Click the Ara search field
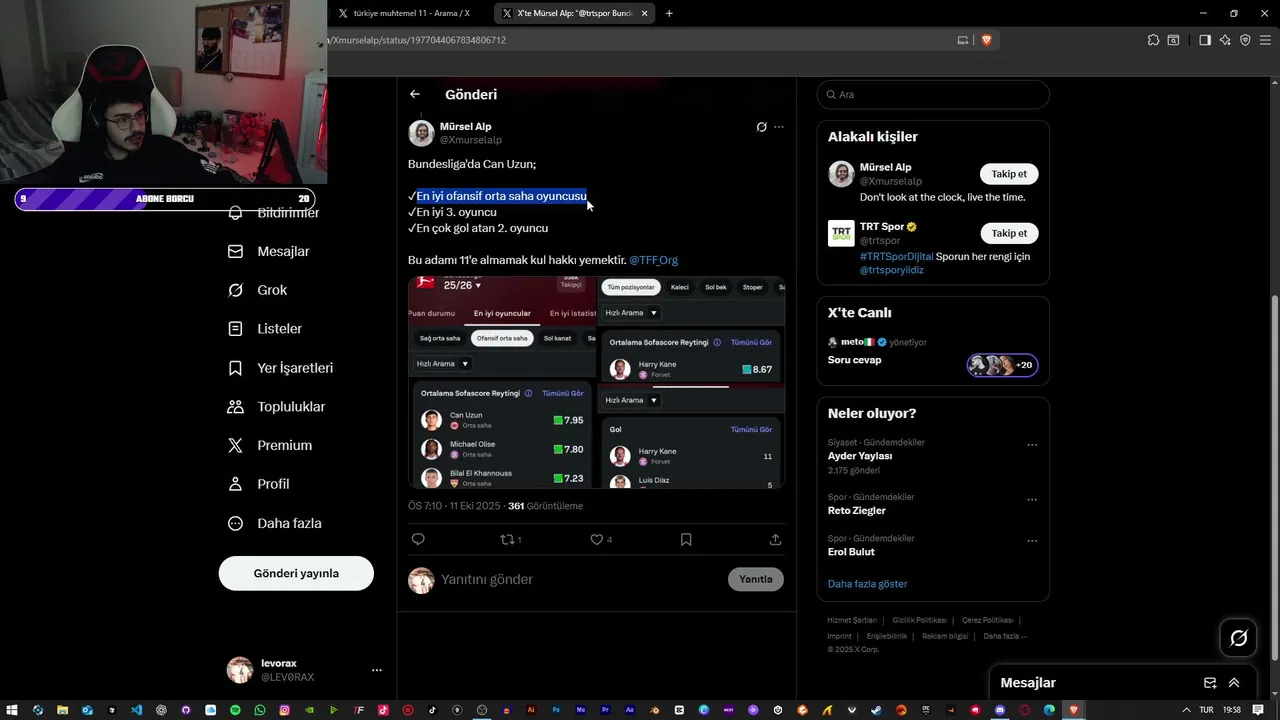Image resolution: width=1280 pixels, height=720 pixels. 933,94
